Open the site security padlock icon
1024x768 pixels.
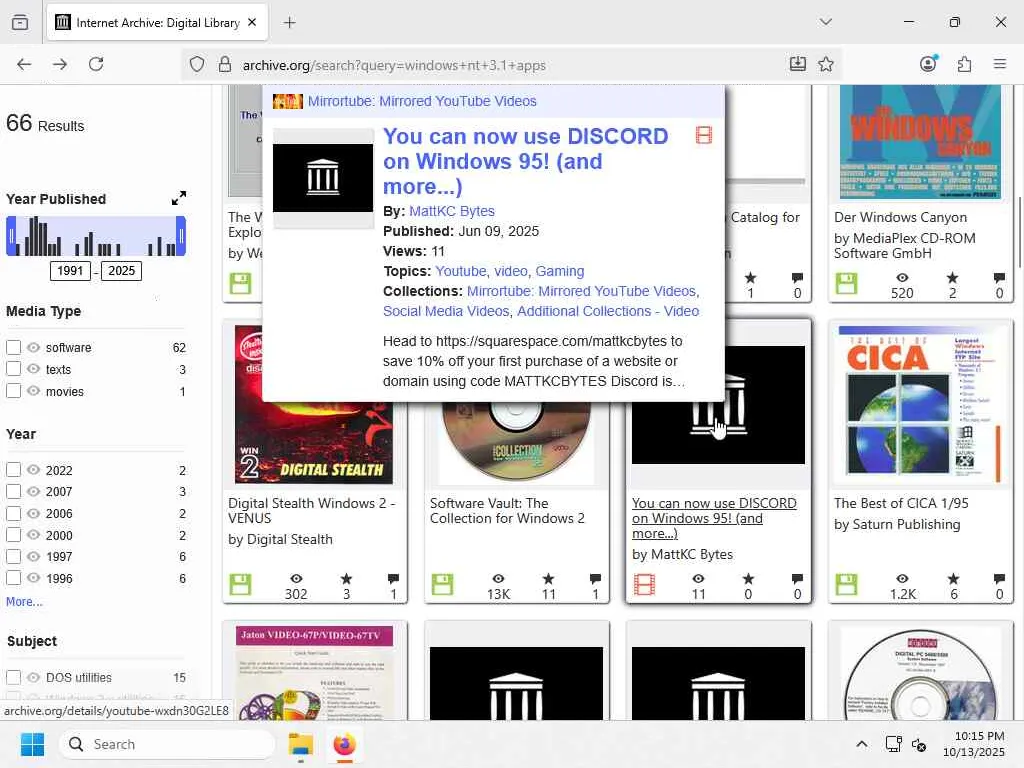click(225, 64)
